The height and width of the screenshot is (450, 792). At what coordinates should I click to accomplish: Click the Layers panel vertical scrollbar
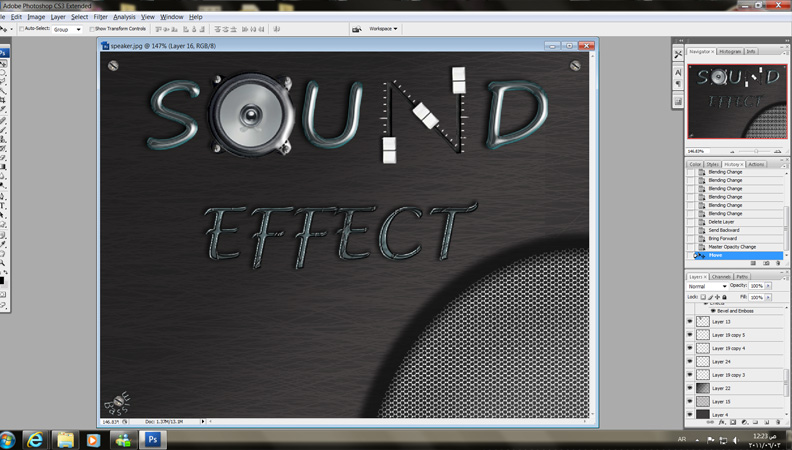[786, 381]
